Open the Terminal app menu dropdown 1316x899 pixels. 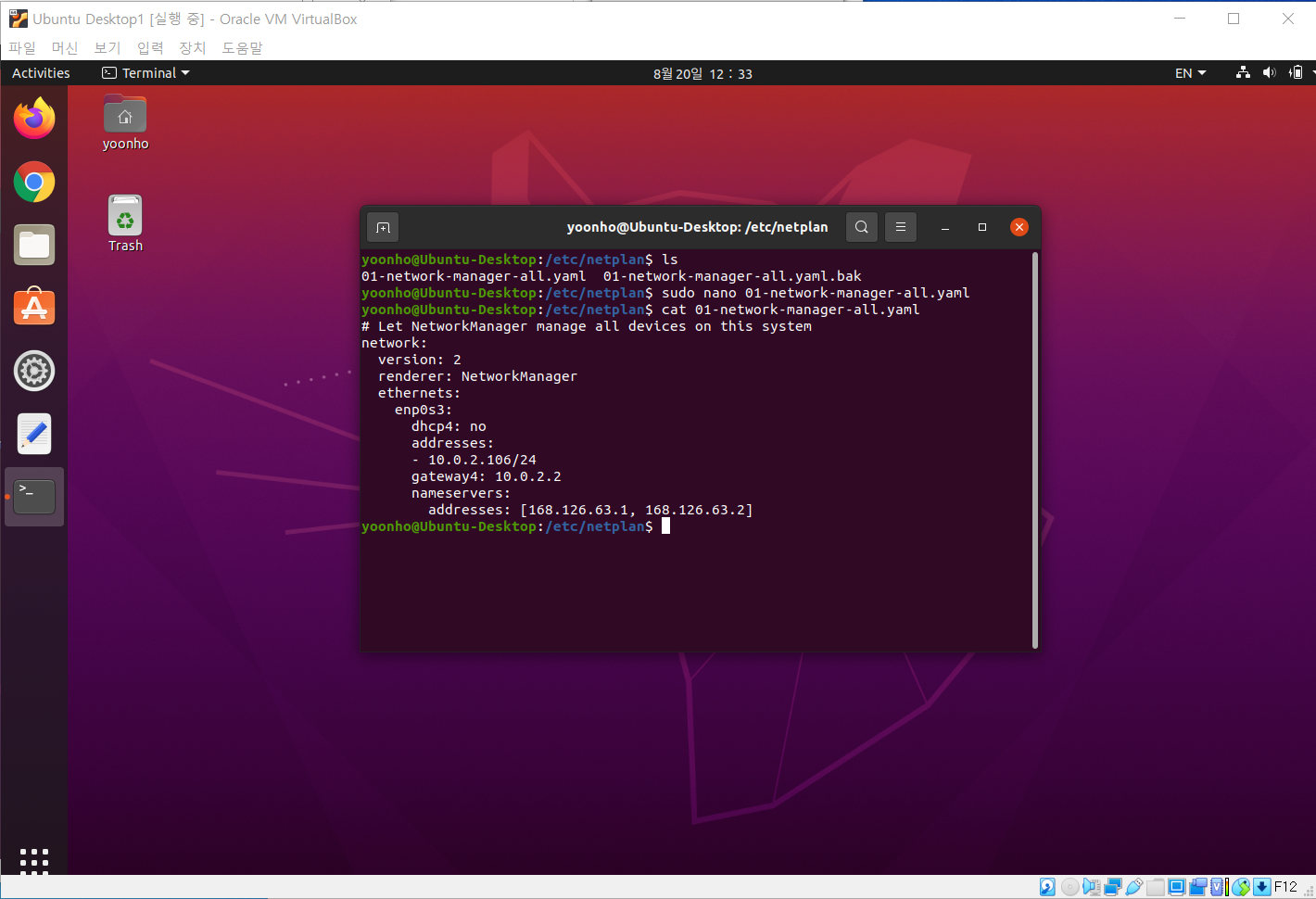click(x=146, y=73)
